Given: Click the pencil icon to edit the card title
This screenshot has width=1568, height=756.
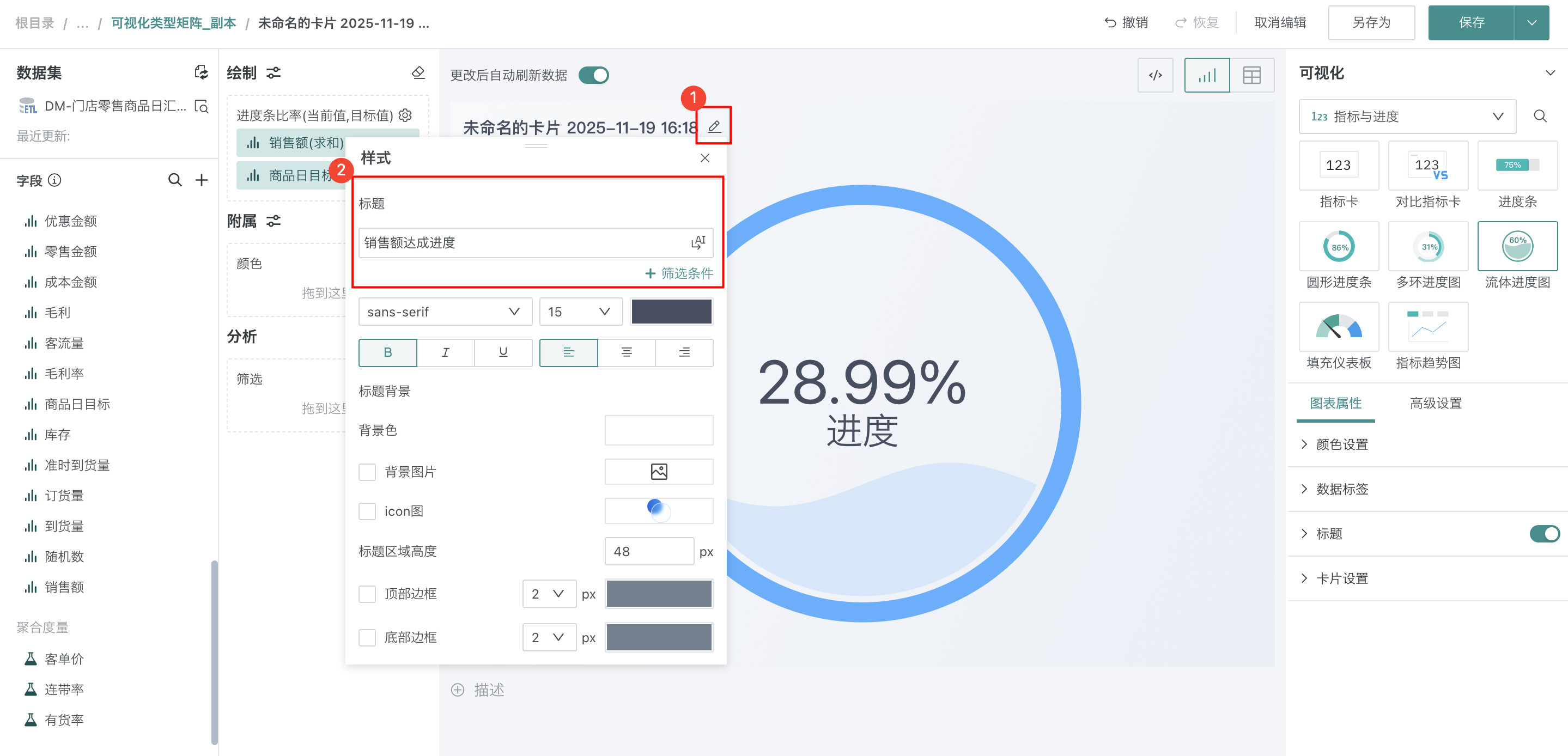Looking at the screenshot, I should pyautogui.click(x=714, y=126).
